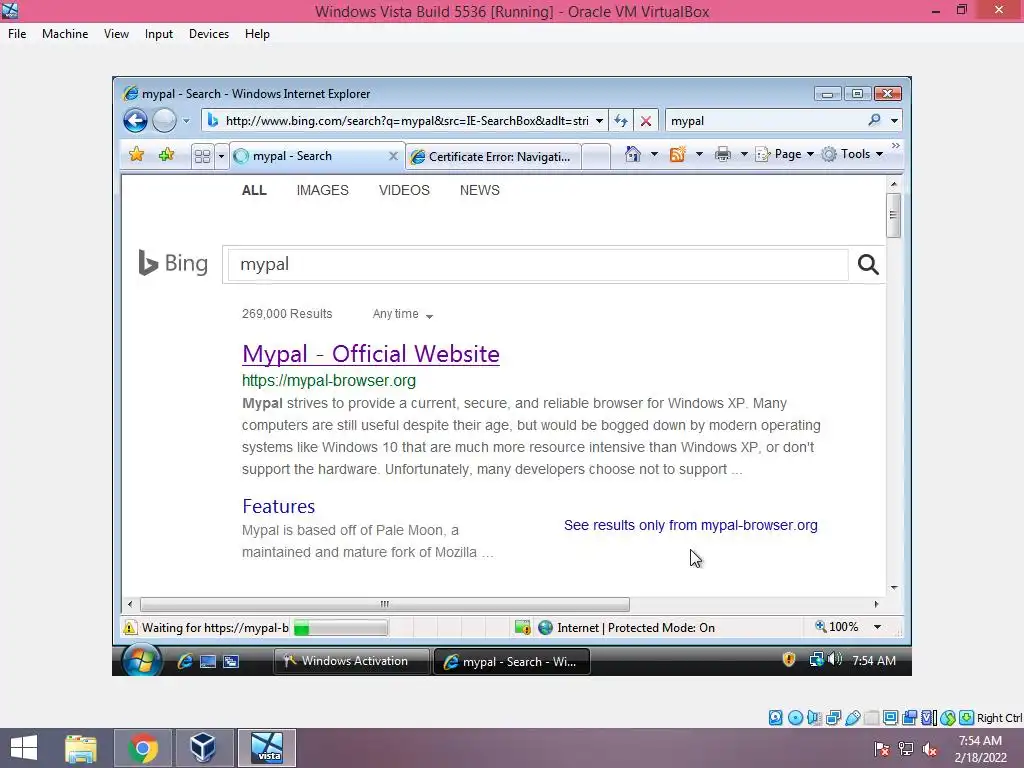Close the mypal - Search tab
Screen dimensions: 1024x768
coord(393,156)
